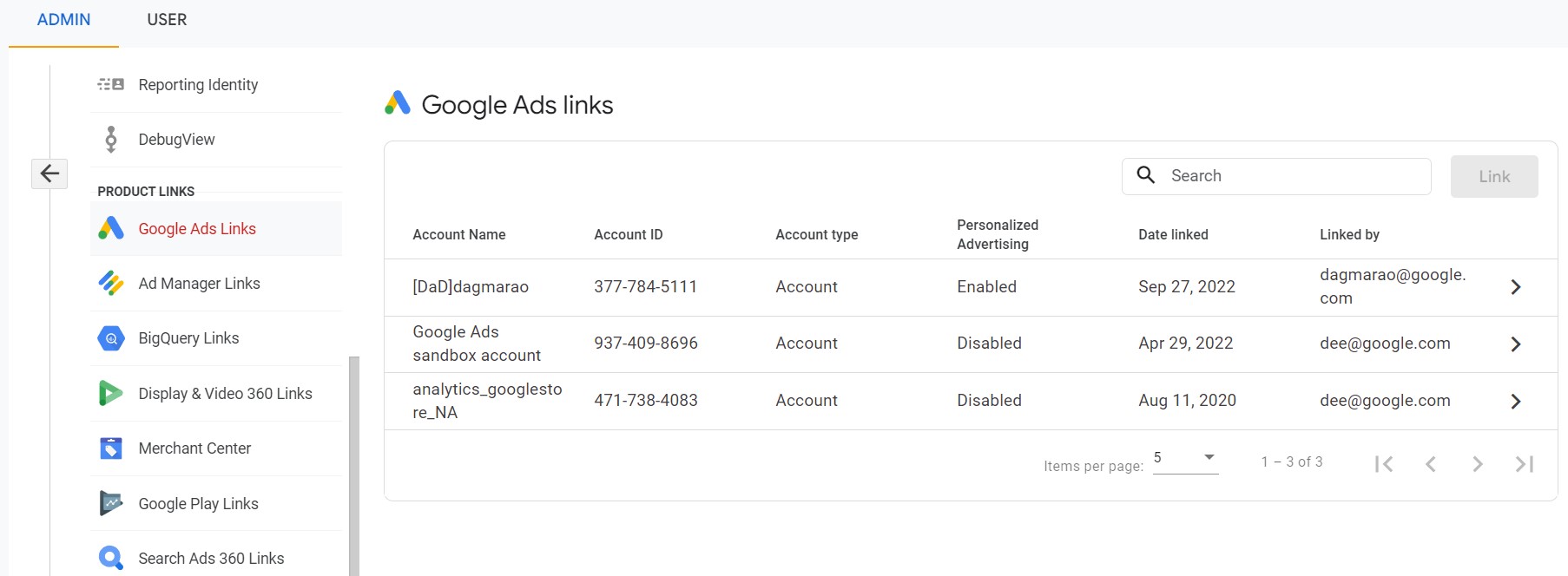The width and height of the screenshot is (1568, 576).
Task: Switch to the USER tab
Action: 167,20
